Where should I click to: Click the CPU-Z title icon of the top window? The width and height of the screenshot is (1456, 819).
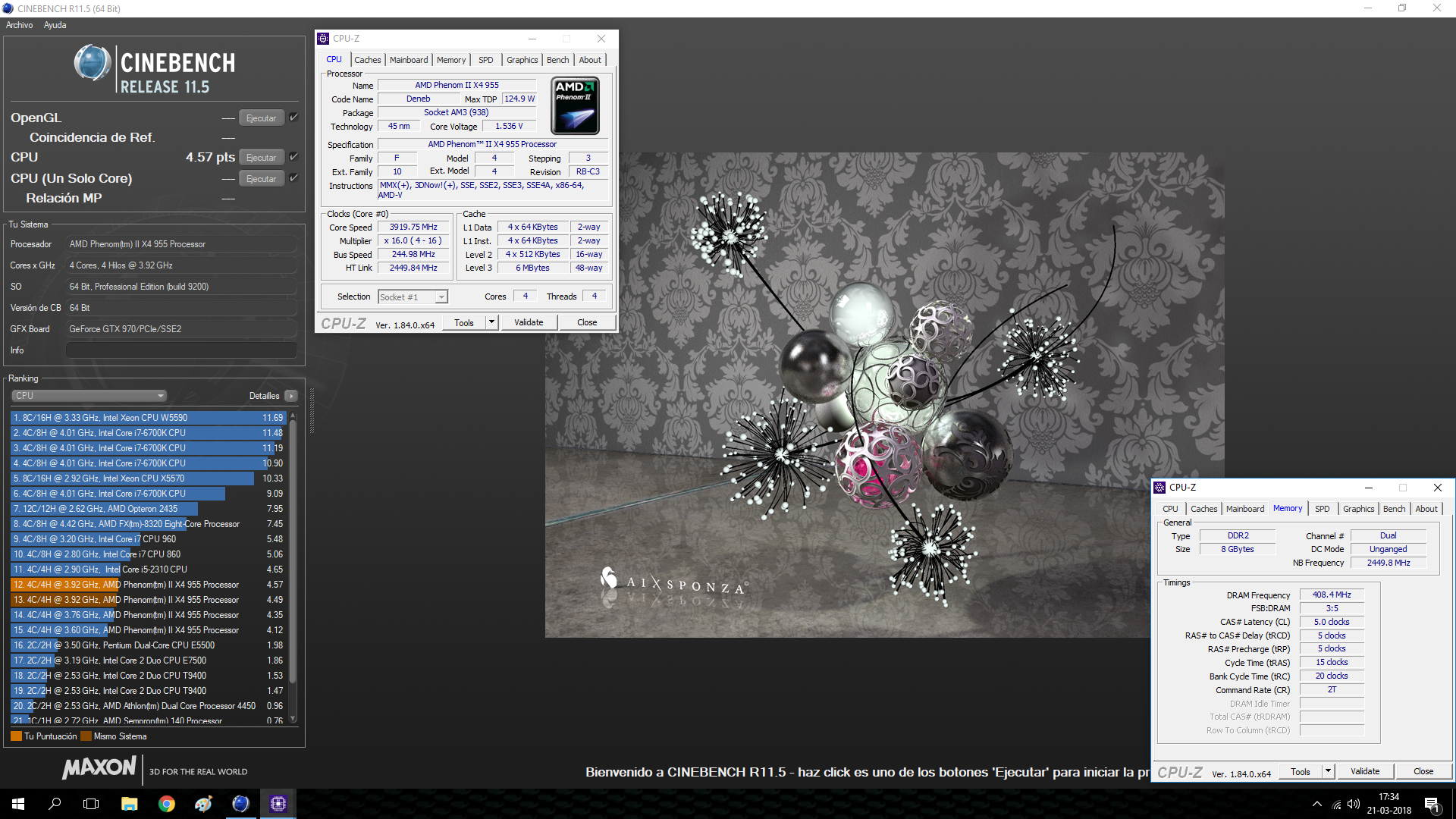[323, 39]
